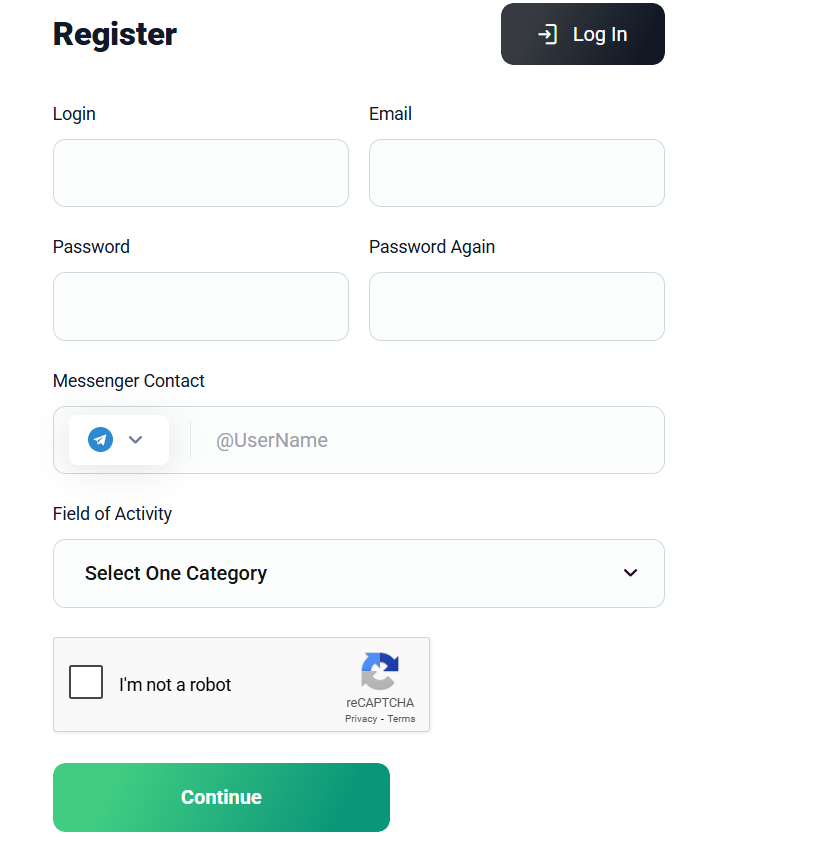Viewport: 828px width, 847px height.
Task: Click the Field of Activity label
Action: coord(112,514)
